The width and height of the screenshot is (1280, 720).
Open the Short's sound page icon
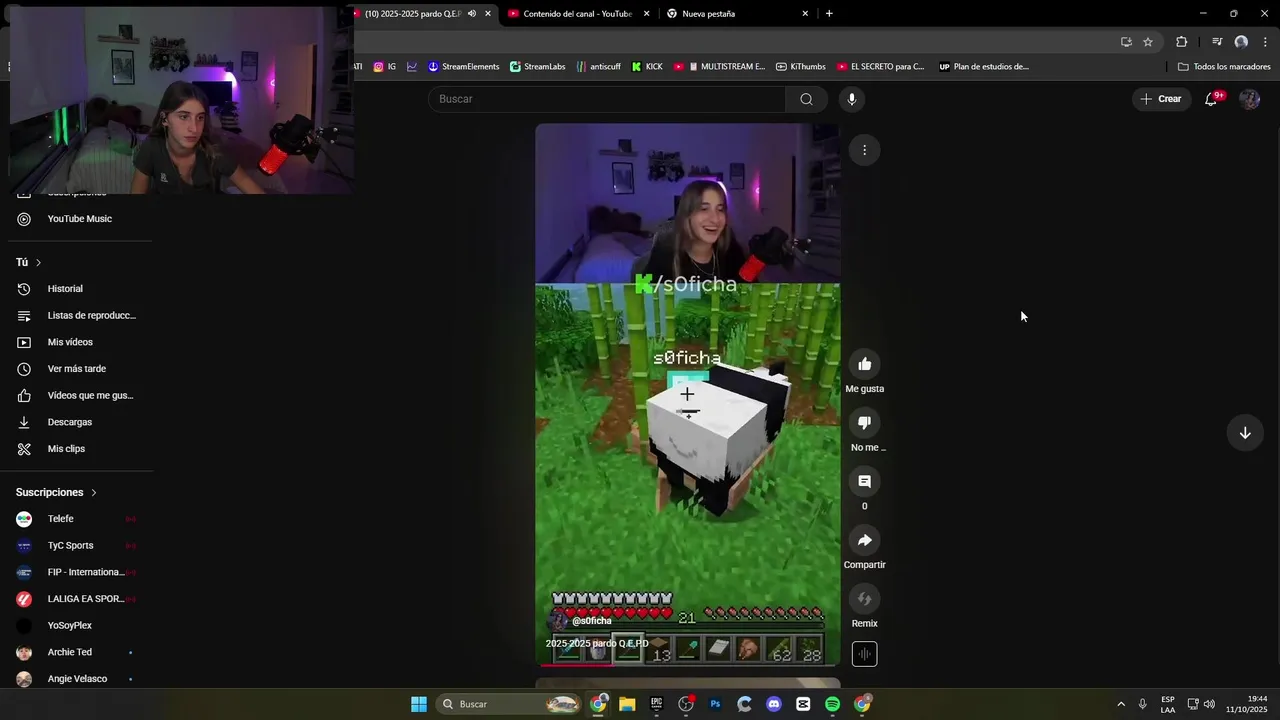(x=864, y=654)
